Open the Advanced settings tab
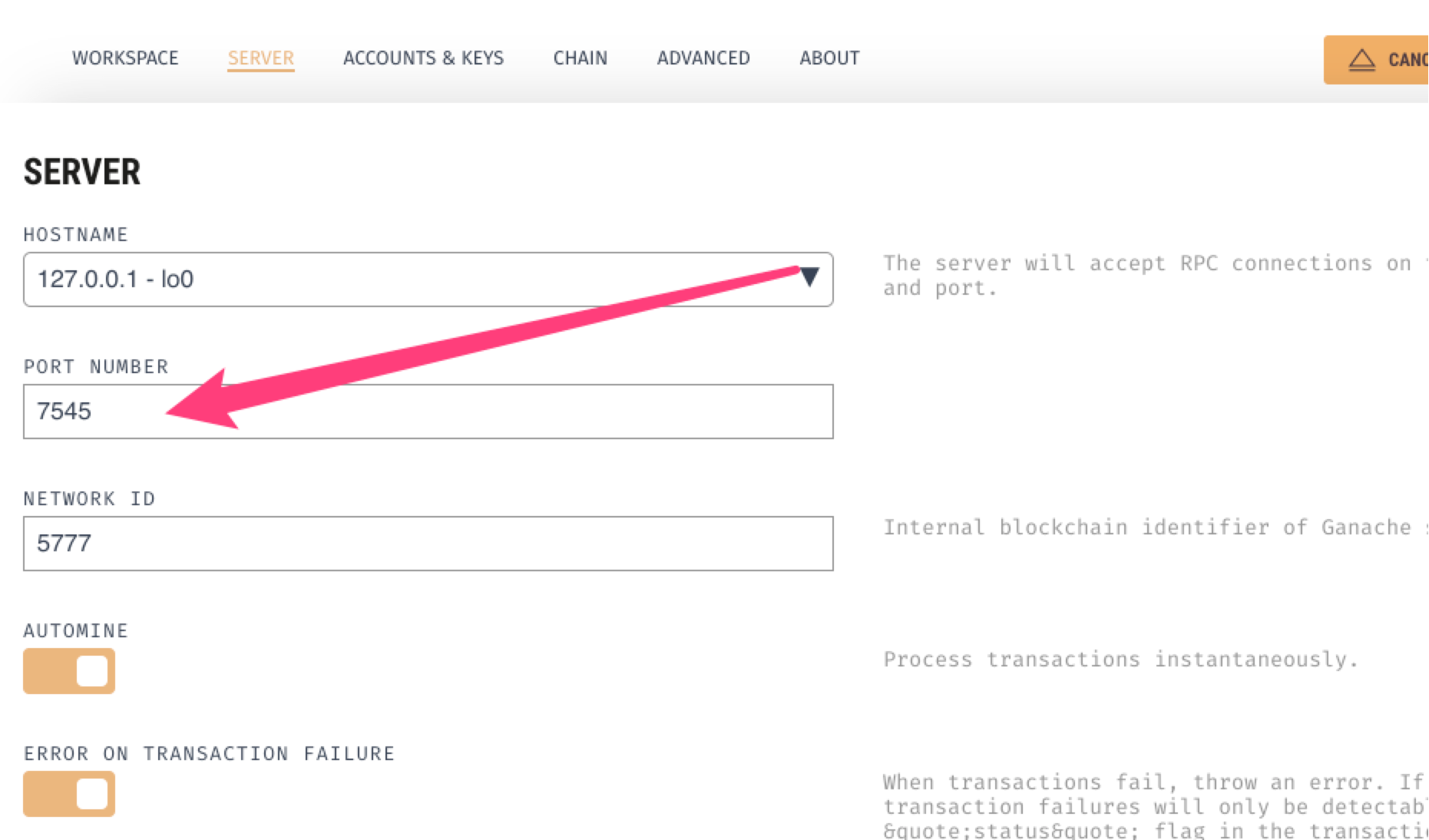This screenshot has width=1429, height=840. [x=703, y=58]
